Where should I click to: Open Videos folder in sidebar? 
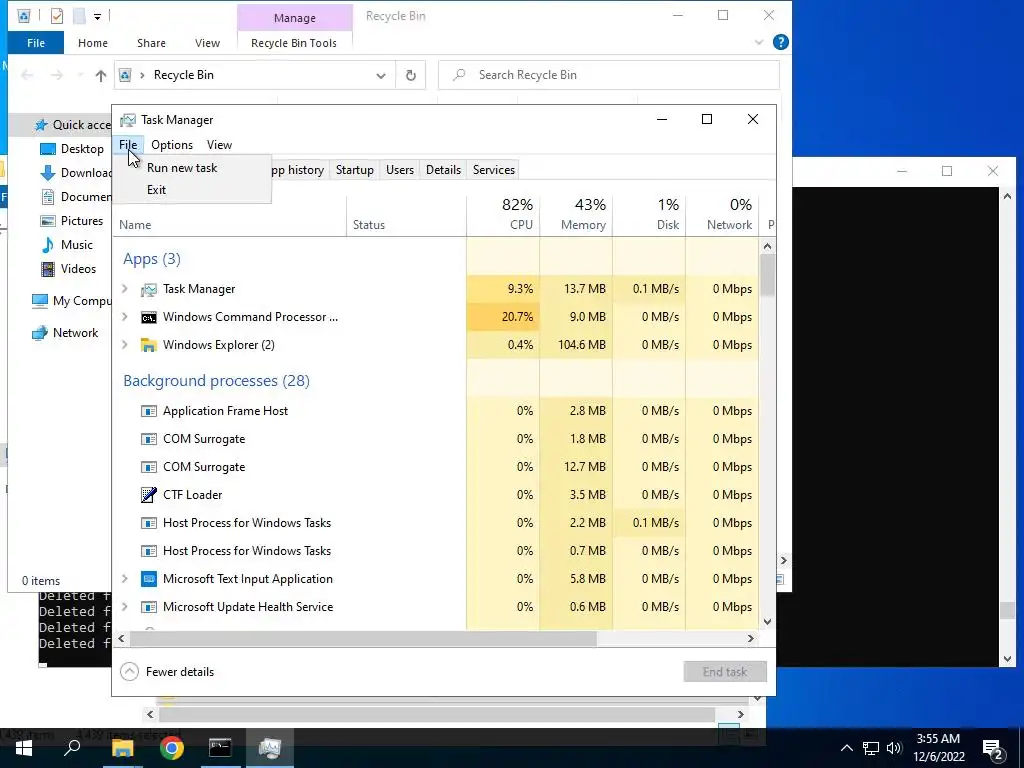pos(69,268)
